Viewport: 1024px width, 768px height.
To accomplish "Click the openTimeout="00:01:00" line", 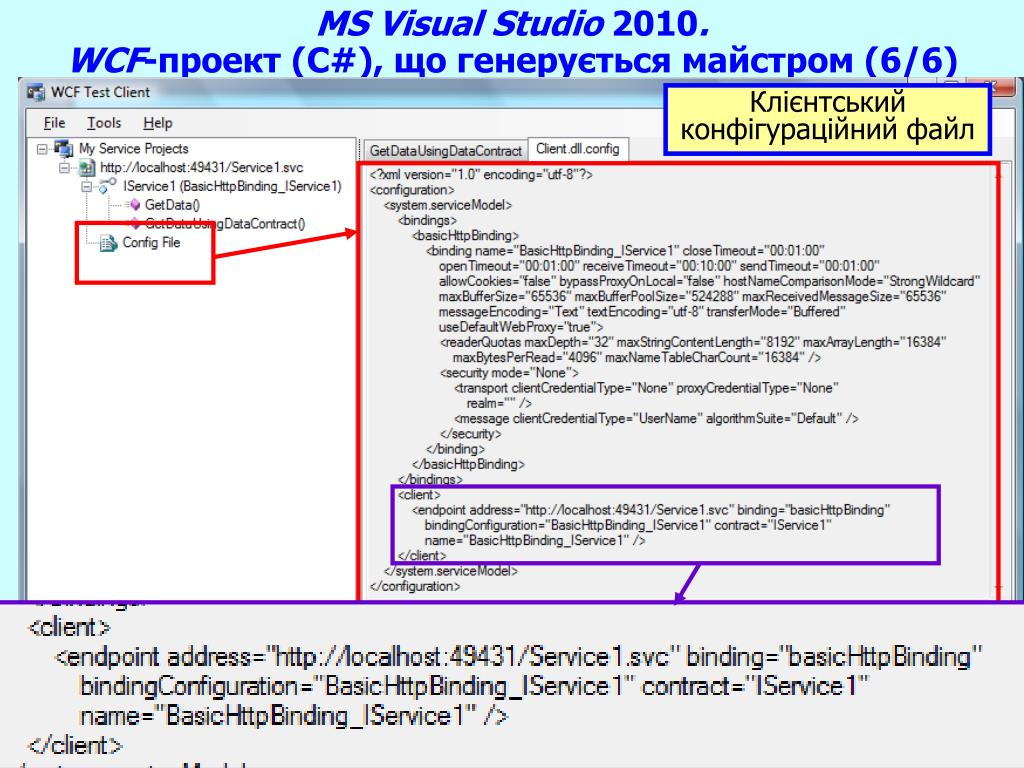I will point(659,266).
